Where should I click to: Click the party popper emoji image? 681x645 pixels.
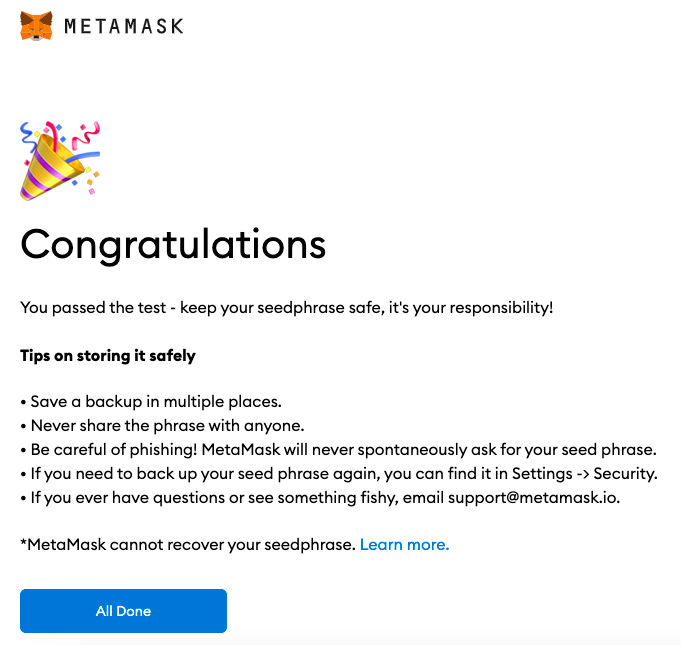click(x=60, y=161)
